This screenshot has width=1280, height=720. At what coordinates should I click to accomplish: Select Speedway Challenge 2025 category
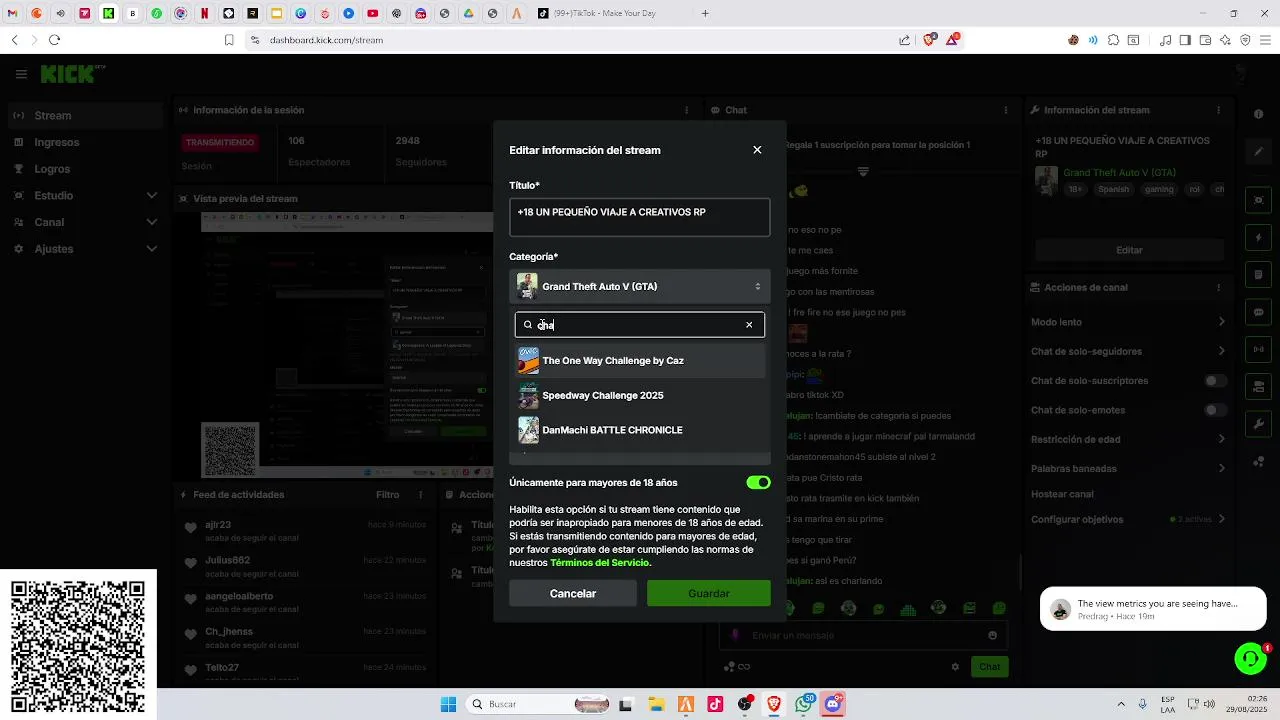coord(640,395)
